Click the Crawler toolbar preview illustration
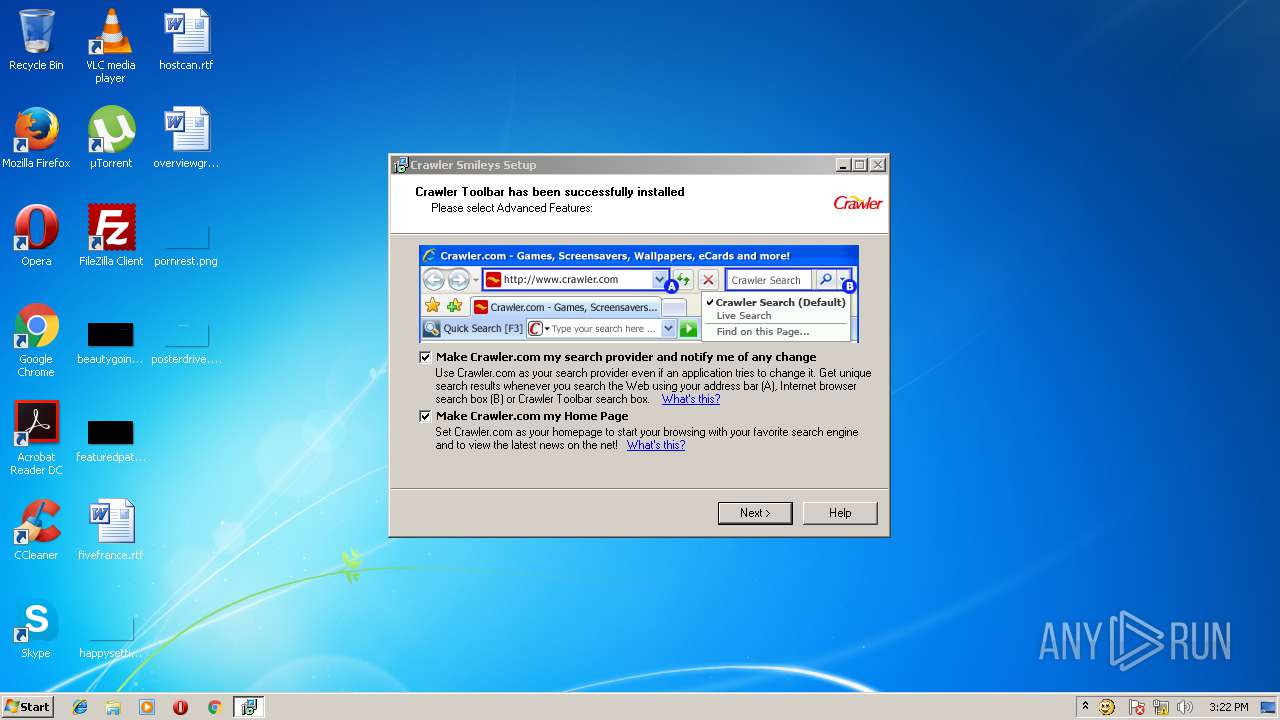1280x720 pixels. [x=639, y=294]
